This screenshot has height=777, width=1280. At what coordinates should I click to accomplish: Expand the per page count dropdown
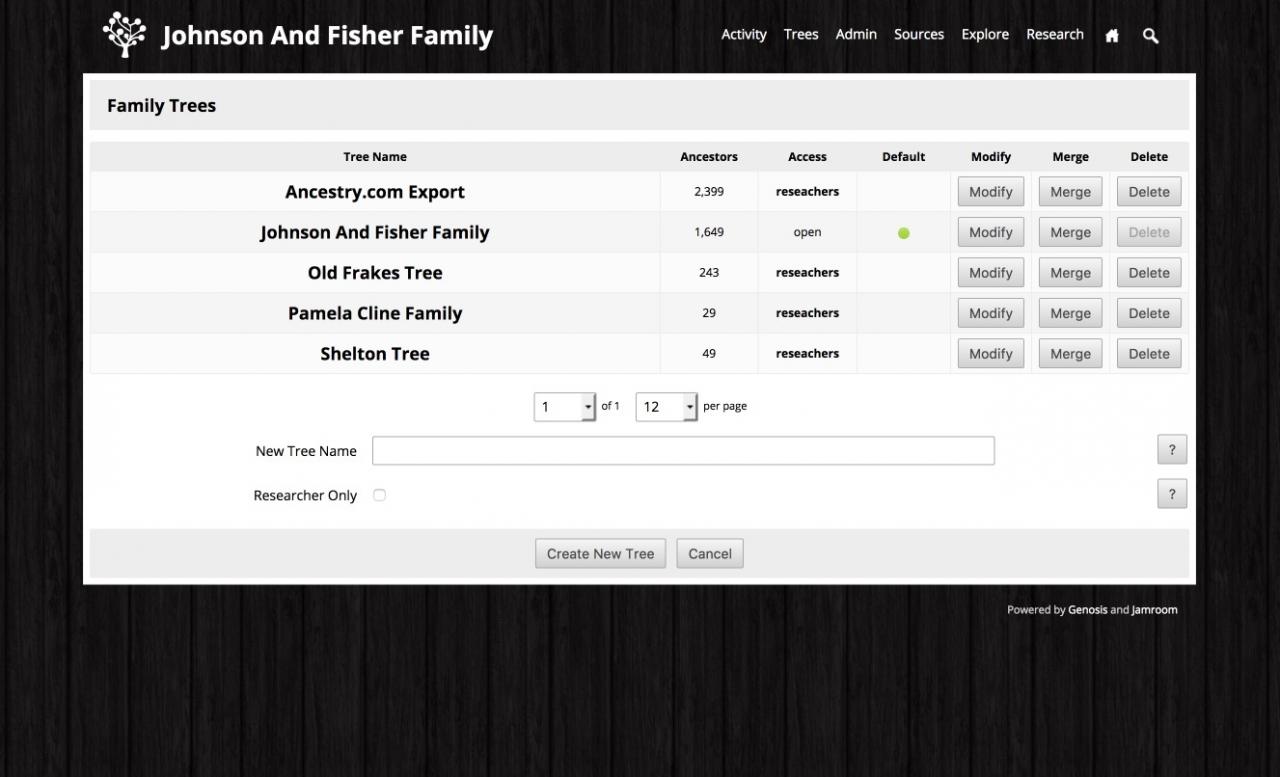pos(666,407)
